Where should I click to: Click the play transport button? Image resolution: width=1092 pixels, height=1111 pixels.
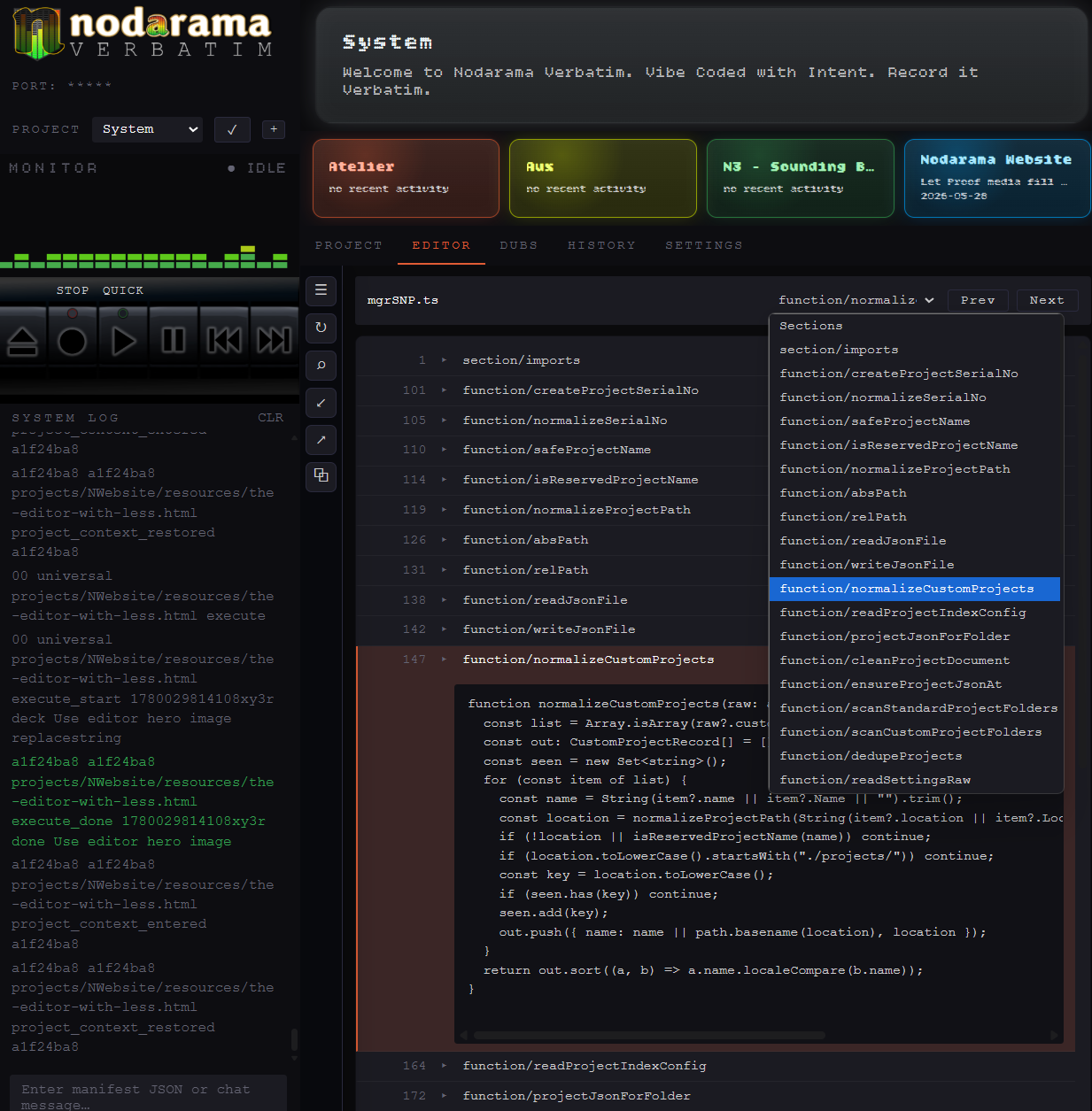[x=123, y=340]
